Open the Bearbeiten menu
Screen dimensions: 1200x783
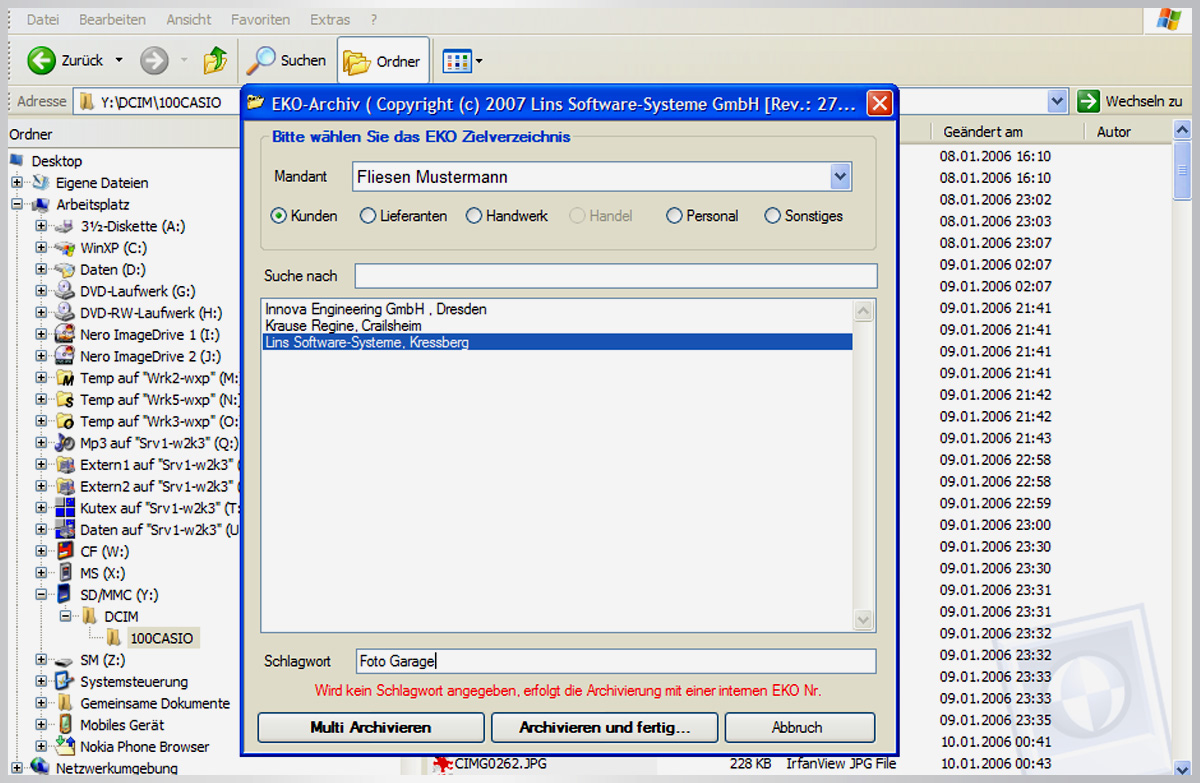112,20
